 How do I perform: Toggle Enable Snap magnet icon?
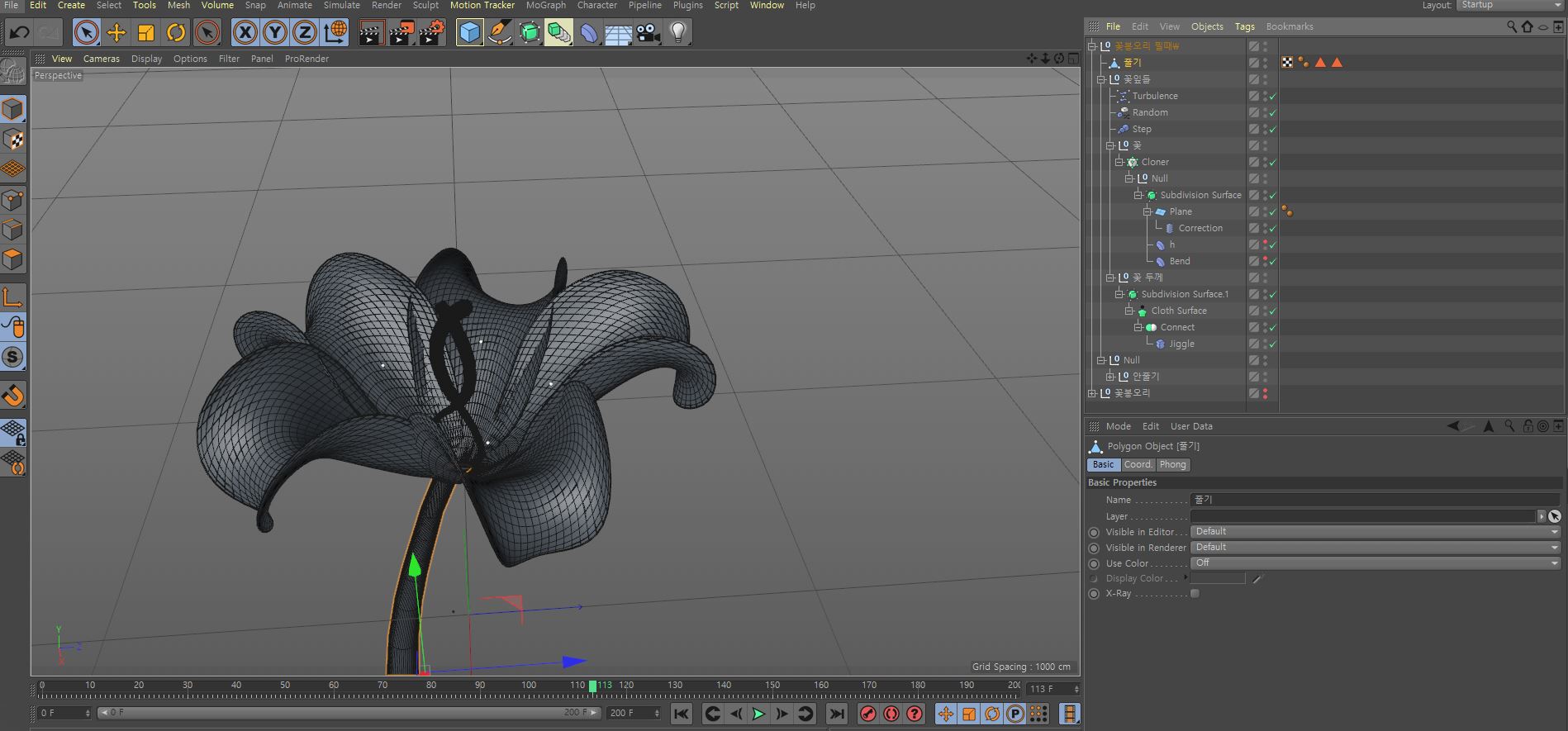[x=13, y=396]
